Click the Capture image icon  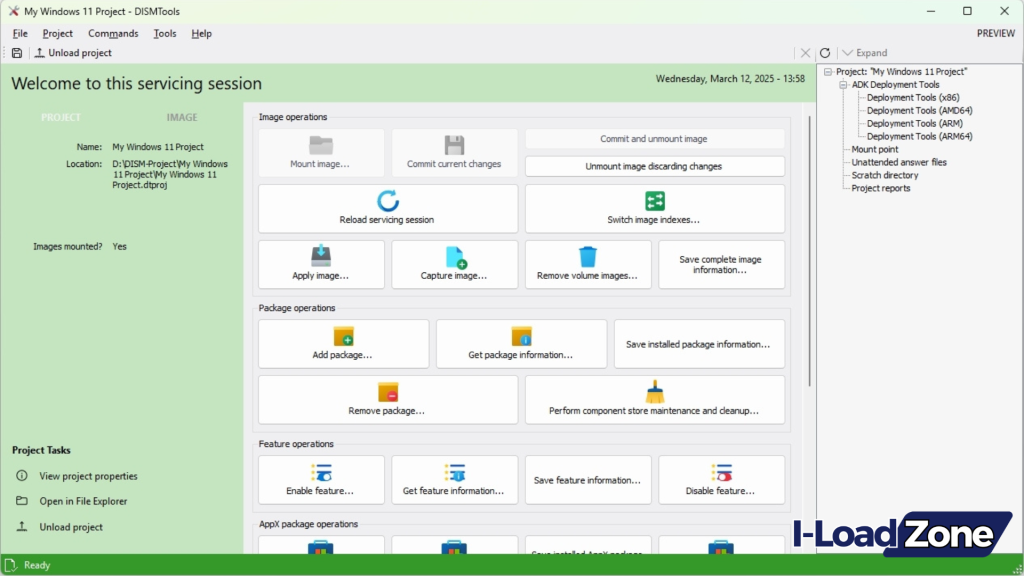pos(455,257)
